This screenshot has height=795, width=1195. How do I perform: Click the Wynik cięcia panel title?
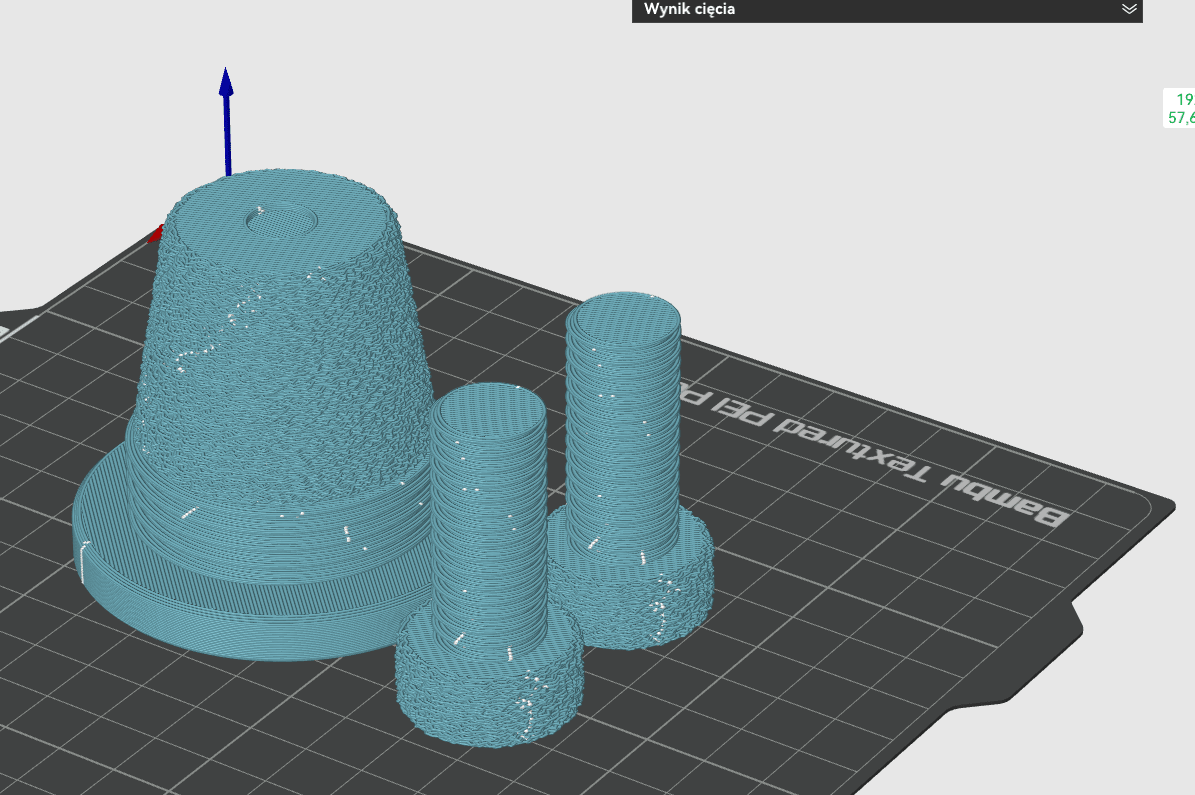click(x=689, y=9)
